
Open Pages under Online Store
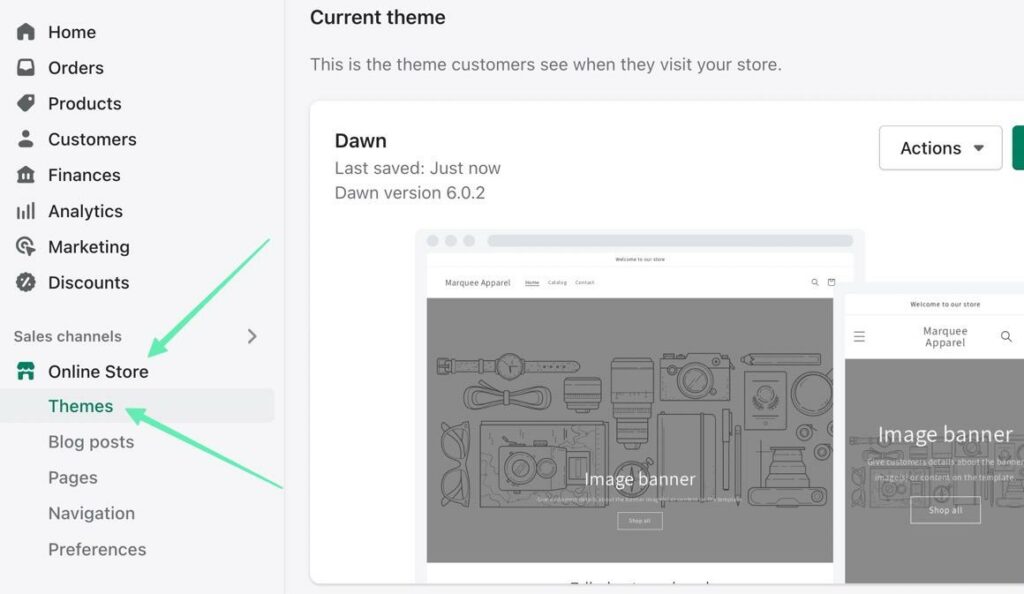(x=73, y=478)
